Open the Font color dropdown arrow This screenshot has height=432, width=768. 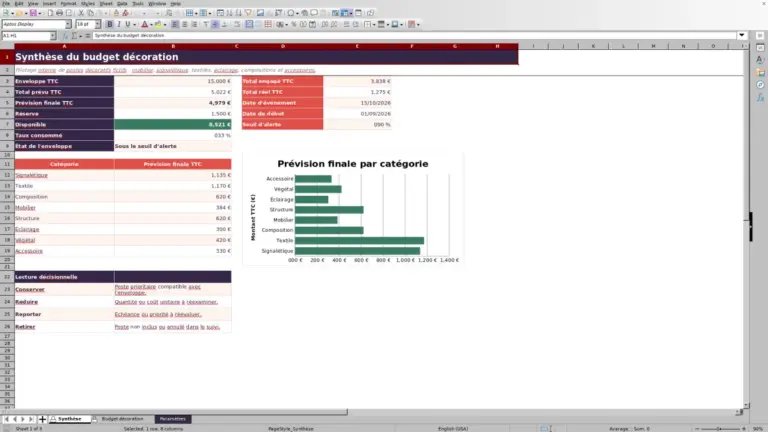[x=151, y=24]
